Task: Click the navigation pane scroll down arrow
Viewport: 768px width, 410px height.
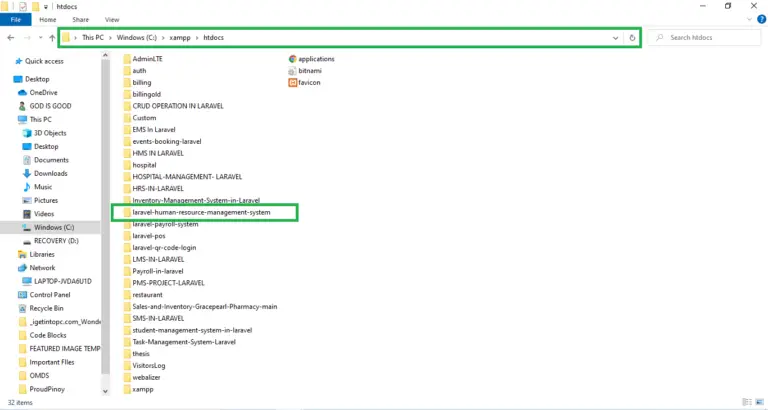Action: coord(105,391)
